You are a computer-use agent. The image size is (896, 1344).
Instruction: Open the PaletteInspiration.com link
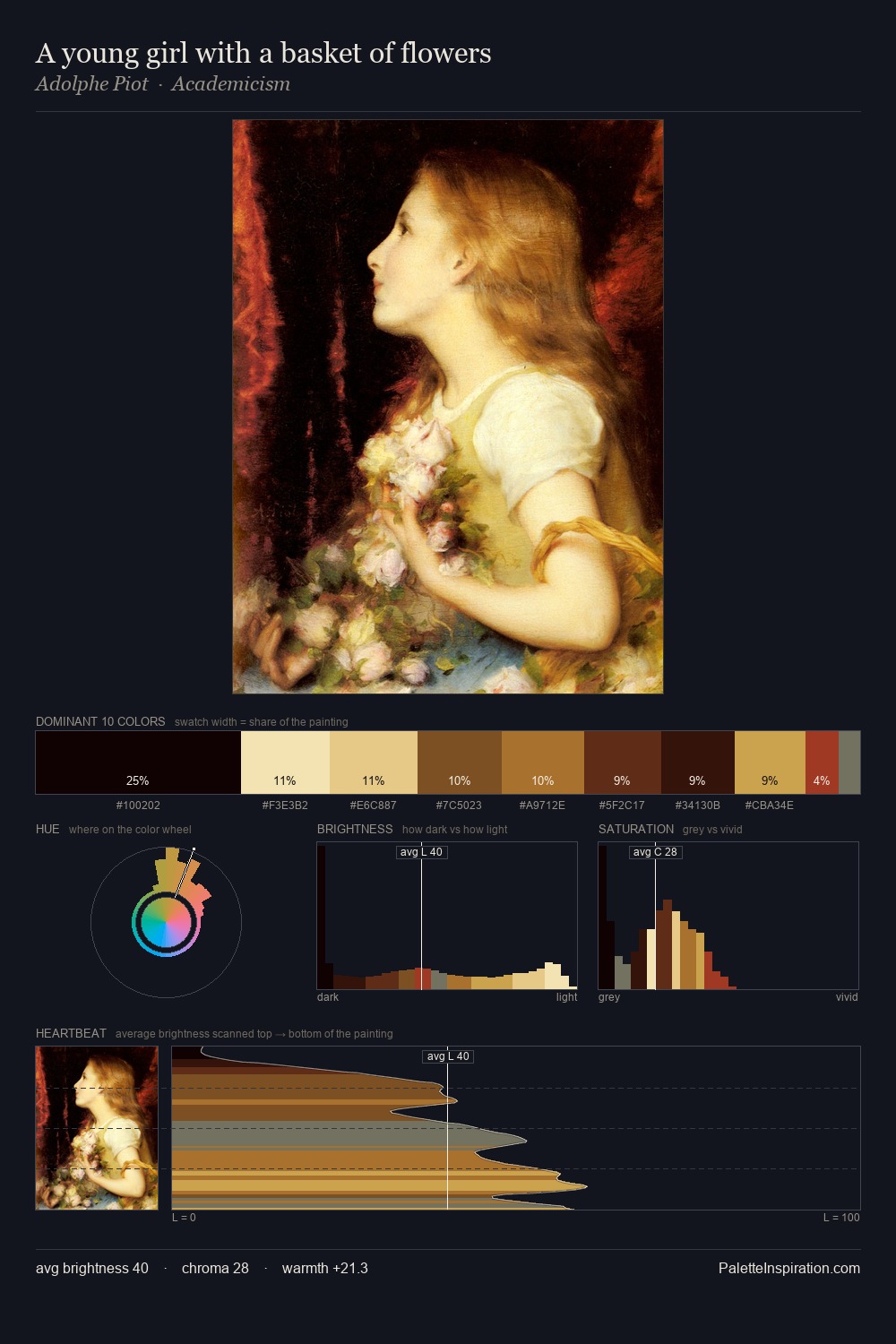(789, 1269)
